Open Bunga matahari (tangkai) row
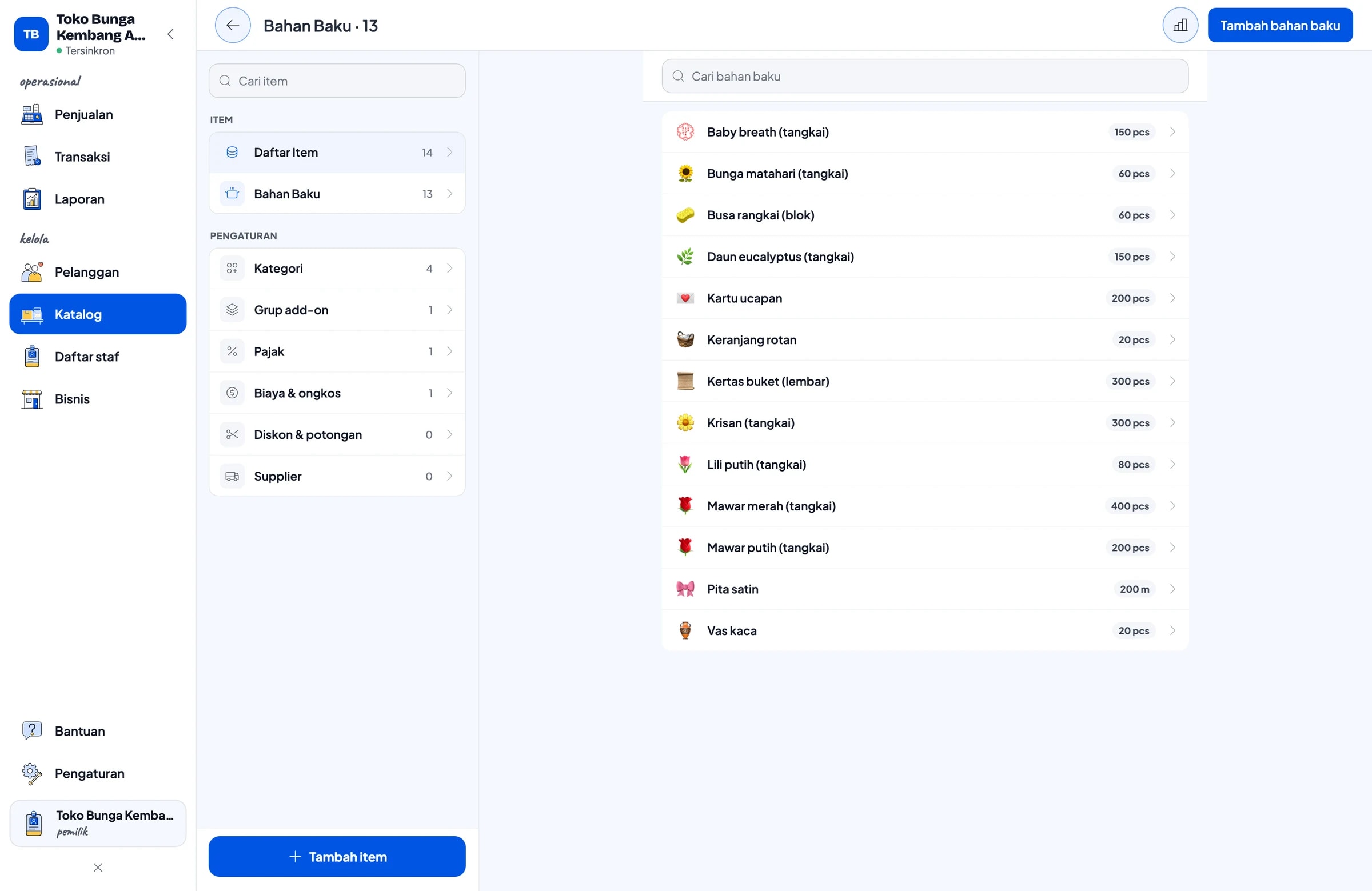Viewport: 1372px width, 891px height. point(924,174)
